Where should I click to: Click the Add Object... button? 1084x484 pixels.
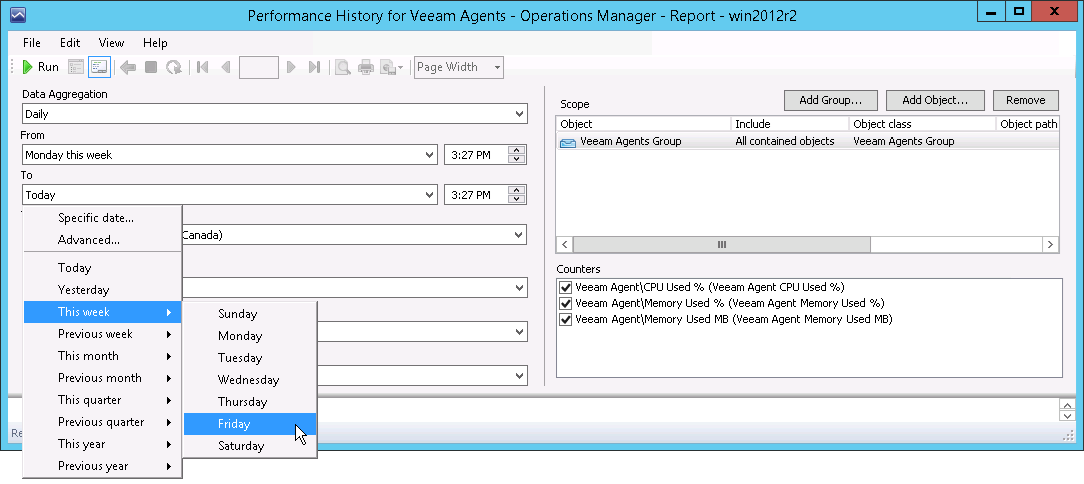pyautogui.click(x=935, y=100)
